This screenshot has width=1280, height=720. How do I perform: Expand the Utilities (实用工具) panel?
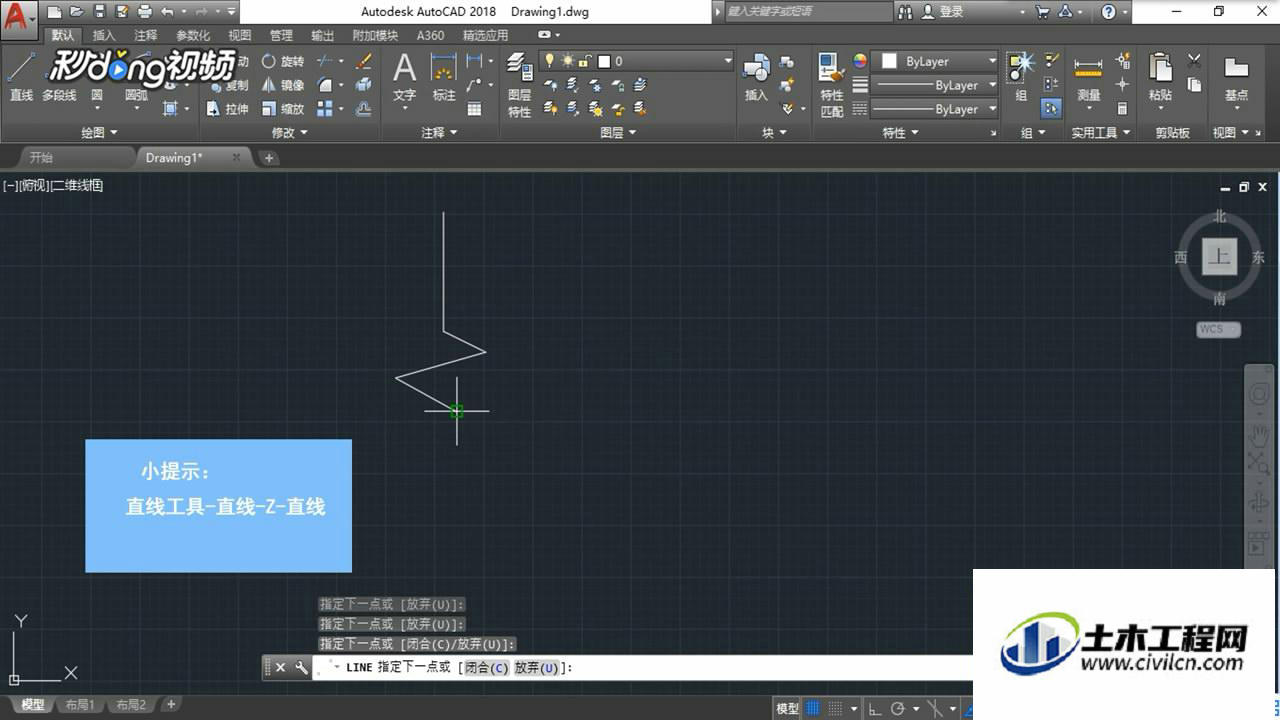[1101, 133]
